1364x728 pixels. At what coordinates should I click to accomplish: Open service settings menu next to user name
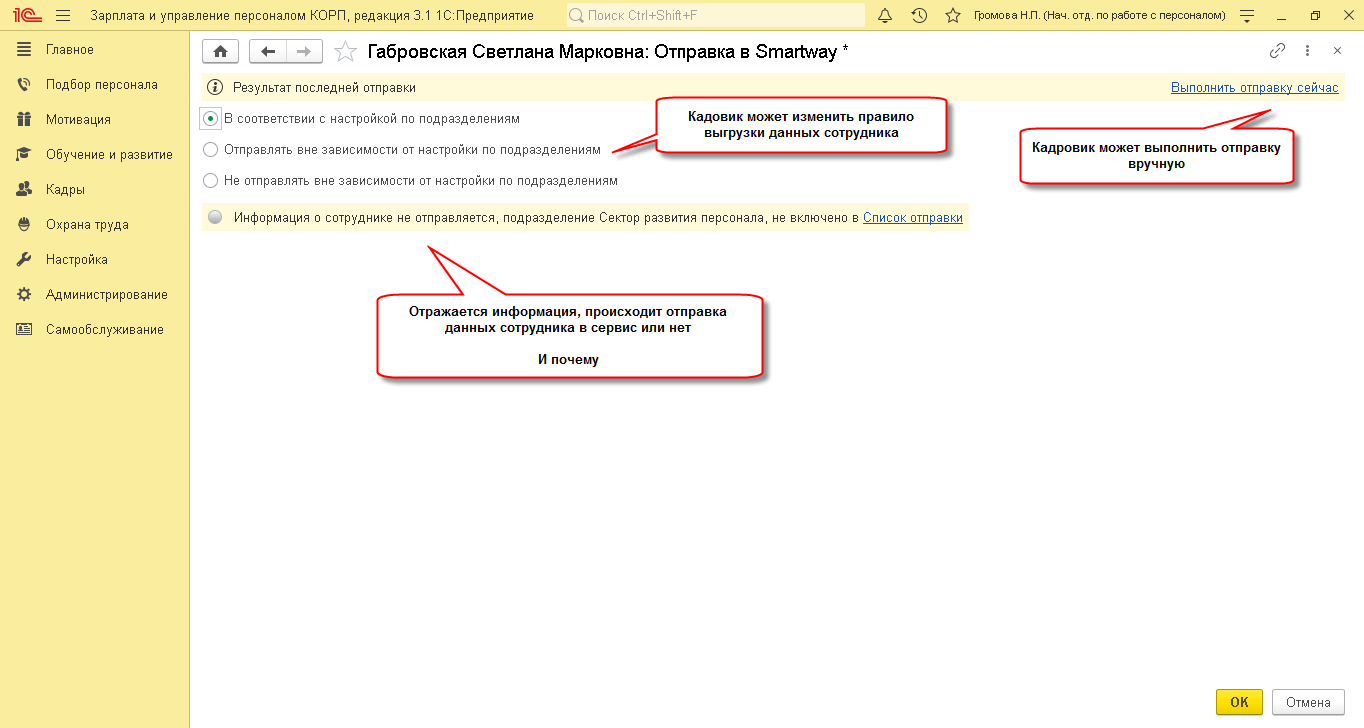click(1246, 16)
